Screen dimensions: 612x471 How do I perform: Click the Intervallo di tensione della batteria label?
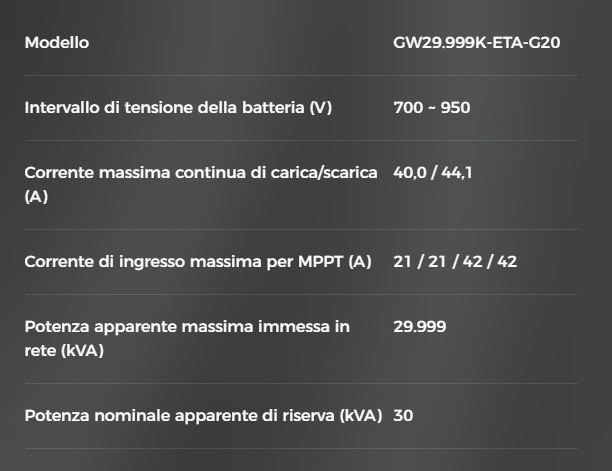click(178, 108)
